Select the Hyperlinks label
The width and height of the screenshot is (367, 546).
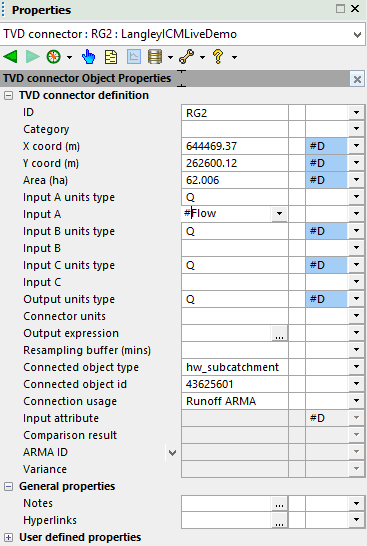click(50, 520)
